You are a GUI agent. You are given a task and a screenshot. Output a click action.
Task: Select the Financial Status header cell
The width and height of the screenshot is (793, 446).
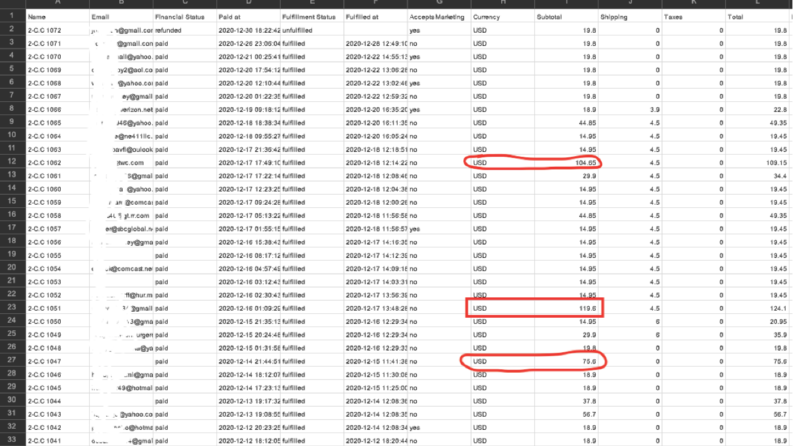185,17
